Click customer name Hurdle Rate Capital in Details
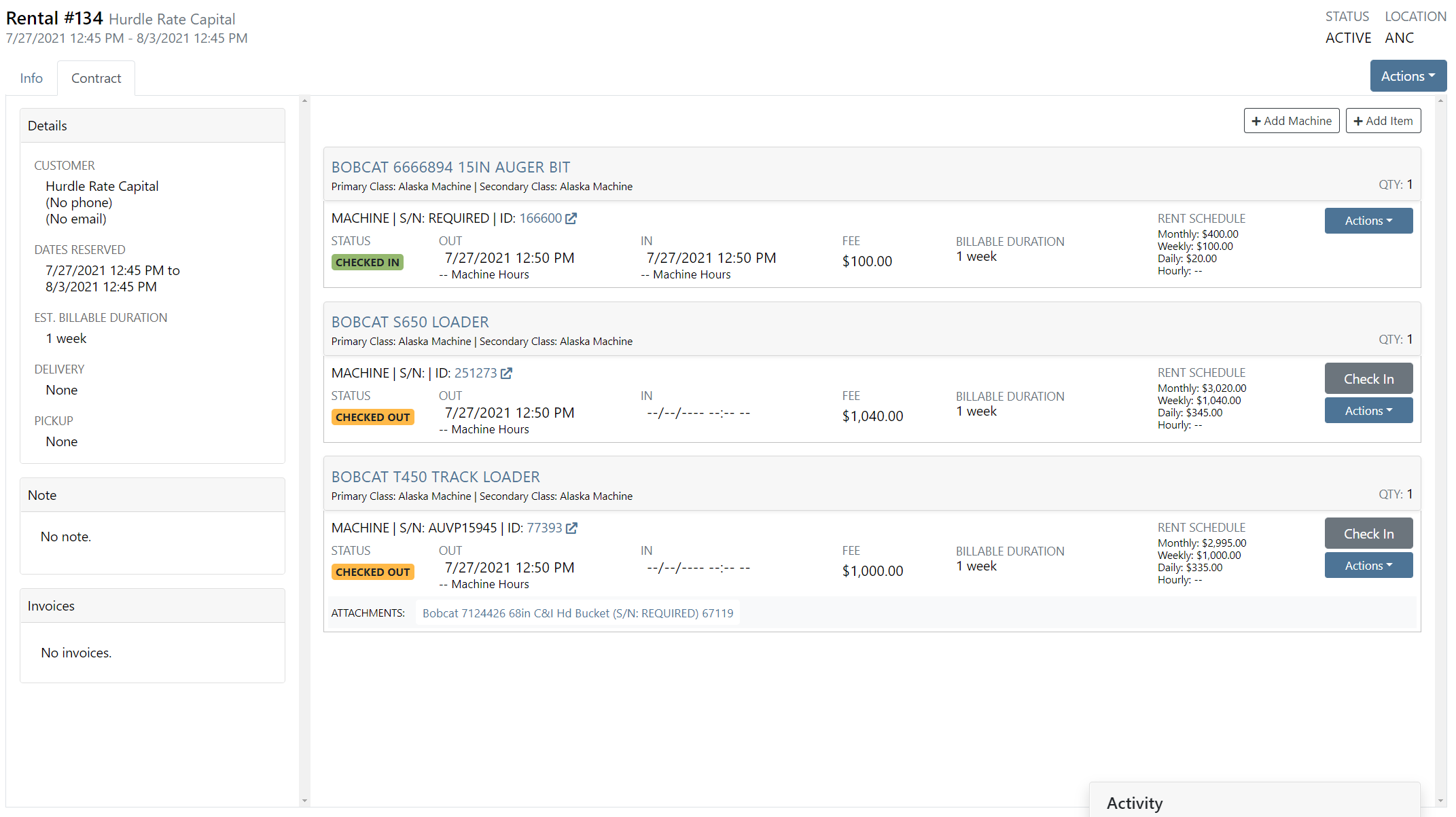The height and width of the screenshot is (817, 1456). click(102, 186)
